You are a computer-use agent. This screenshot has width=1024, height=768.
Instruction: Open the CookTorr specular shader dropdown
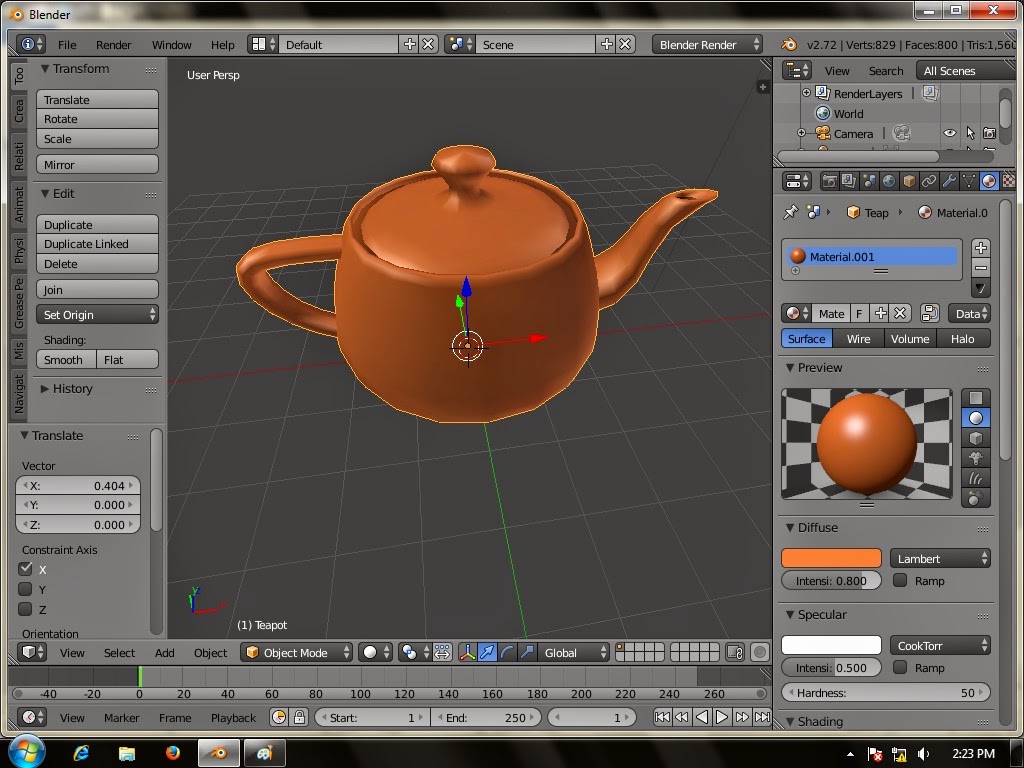(940, 645)
